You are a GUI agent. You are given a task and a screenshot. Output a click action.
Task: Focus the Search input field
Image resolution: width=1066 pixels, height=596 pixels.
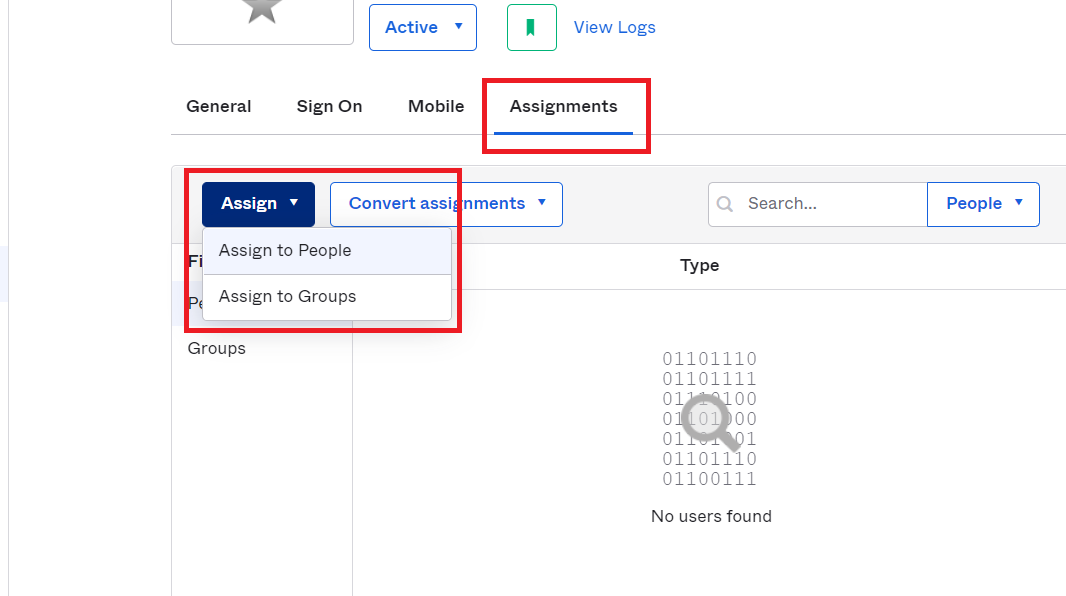tap(818, 204)
